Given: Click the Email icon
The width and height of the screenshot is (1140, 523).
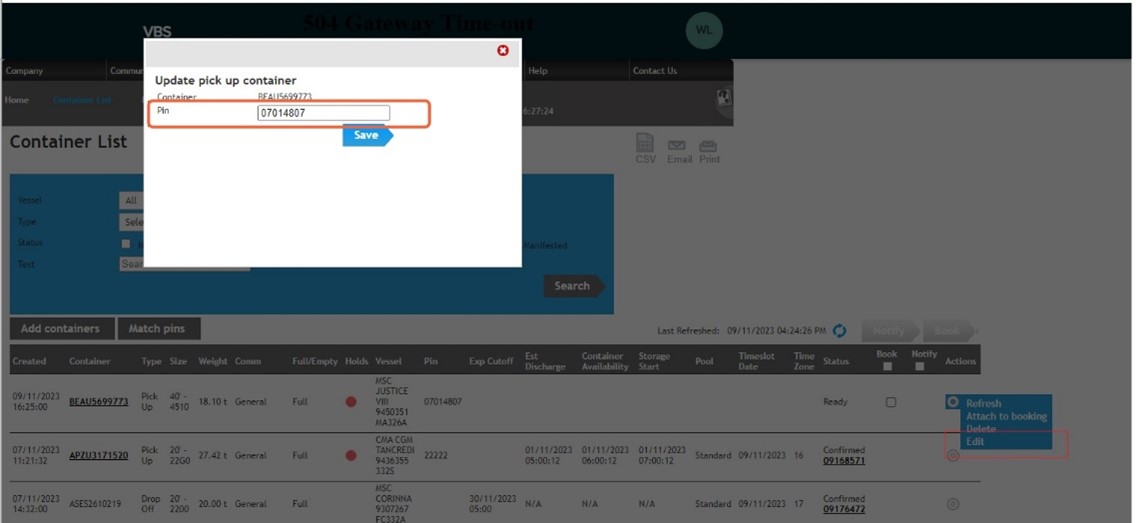Looking at the screenshot, I should click(677, 149).
